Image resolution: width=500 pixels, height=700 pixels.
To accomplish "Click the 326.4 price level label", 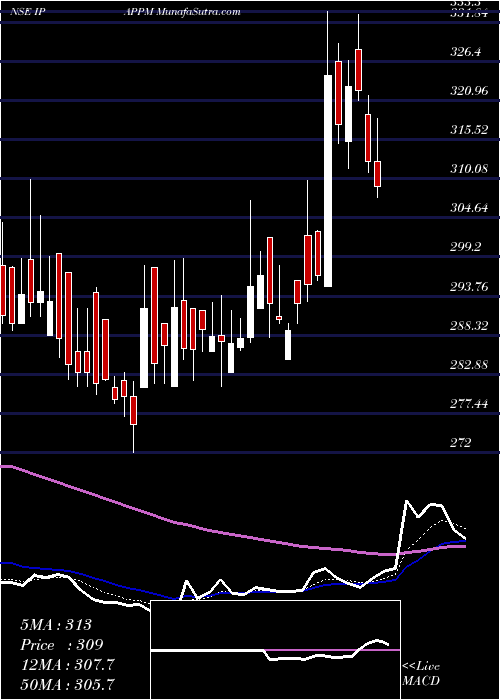I will [467, 52].
